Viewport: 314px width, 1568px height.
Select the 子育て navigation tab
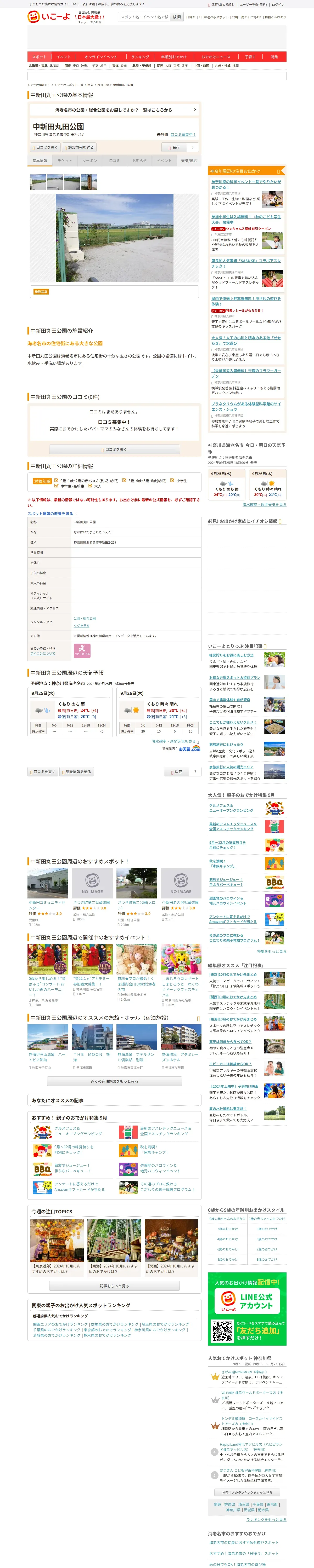click(250, 57)
